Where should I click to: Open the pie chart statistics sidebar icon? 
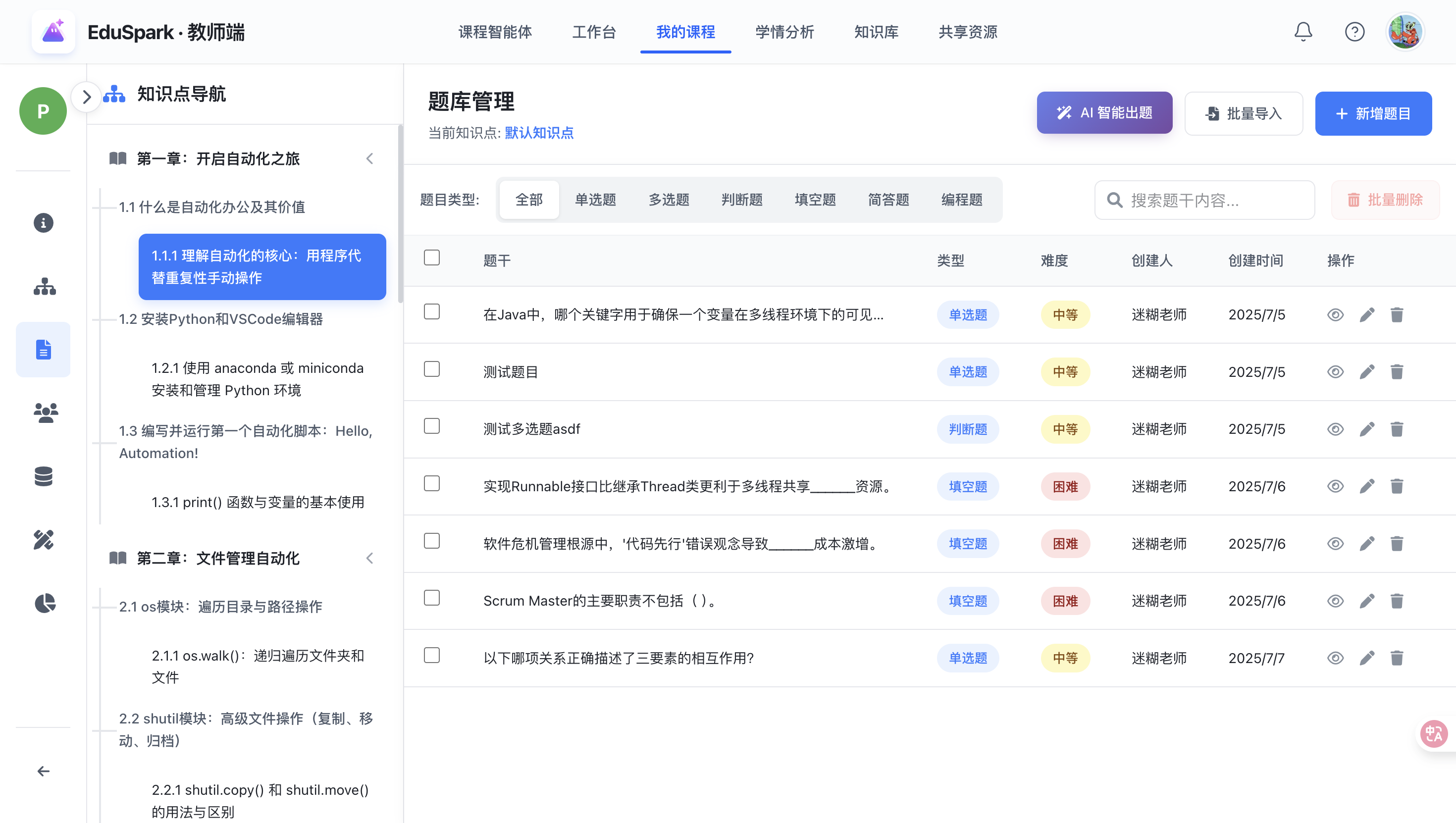point(45,603)
